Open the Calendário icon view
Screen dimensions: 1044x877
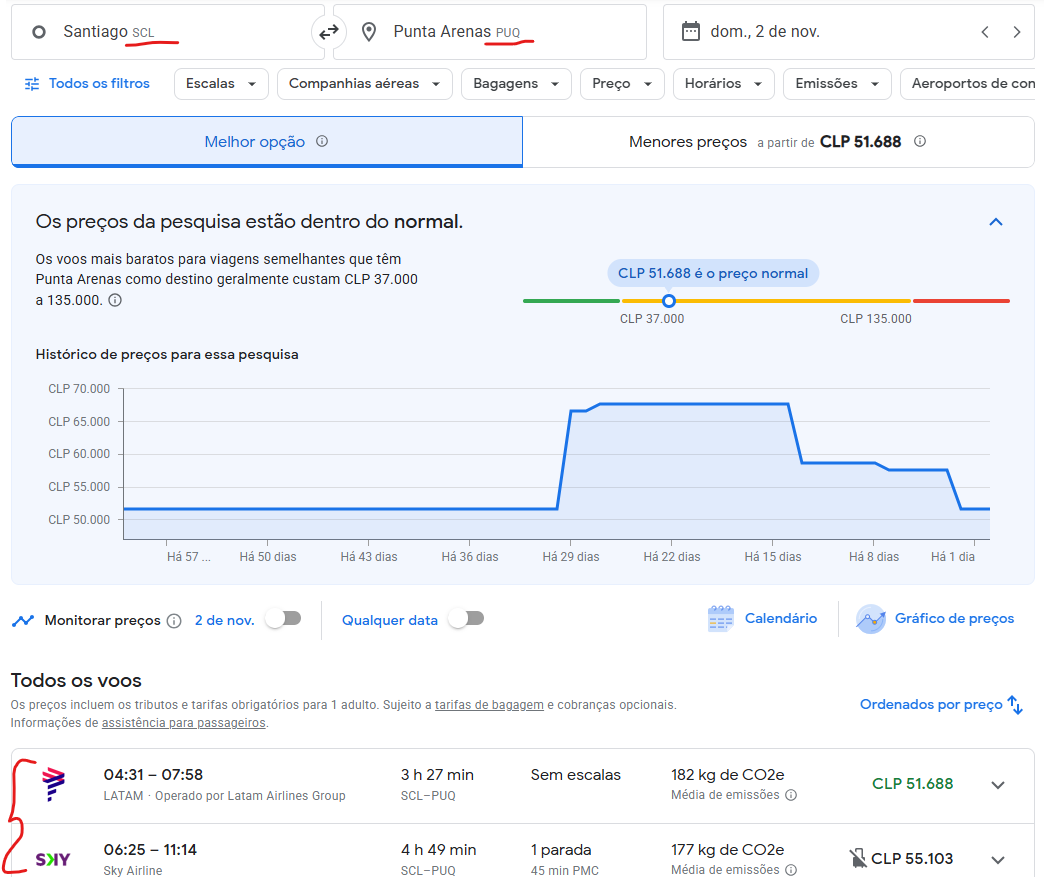pos(721,619)
